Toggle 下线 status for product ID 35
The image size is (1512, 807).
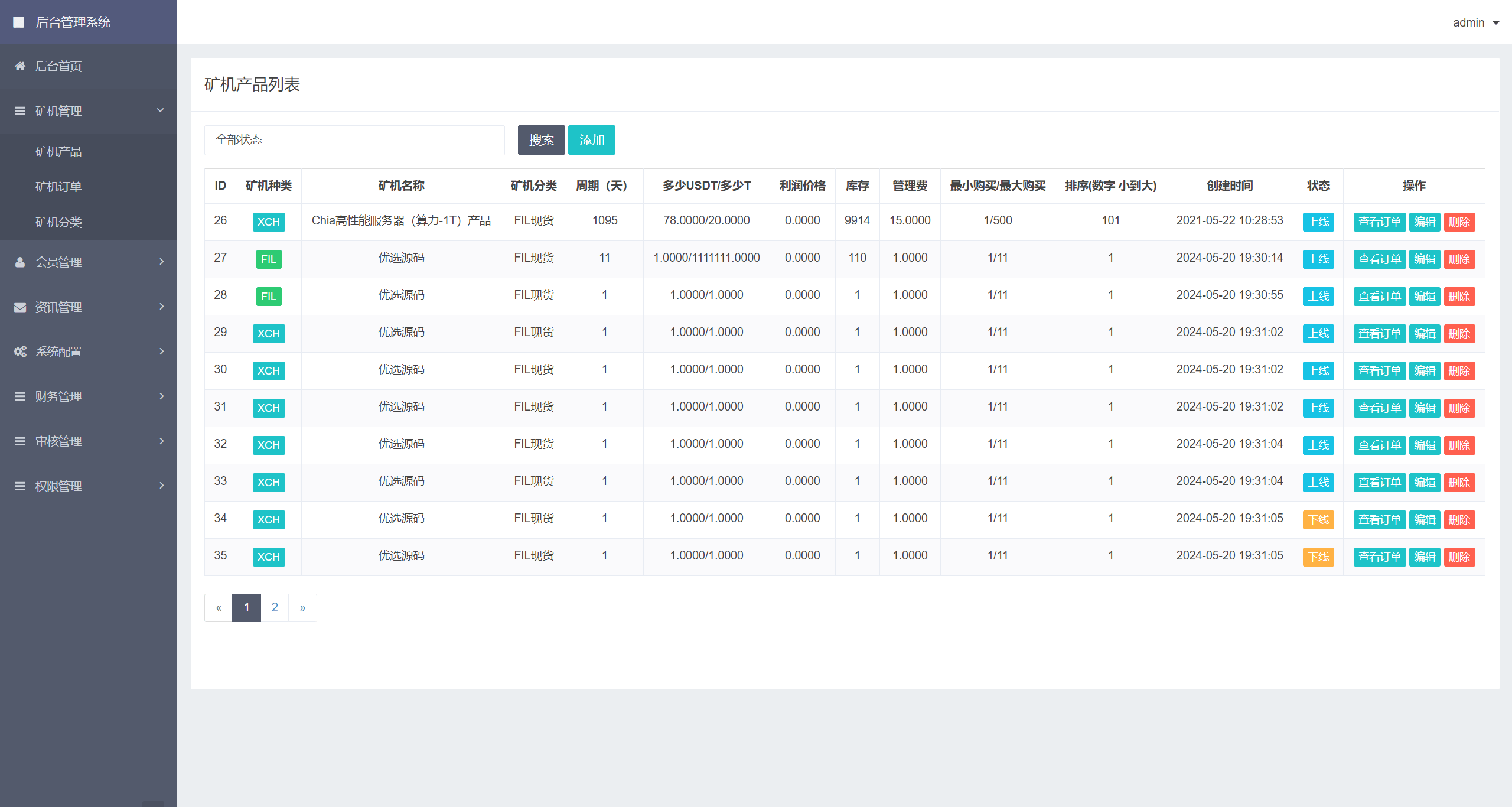[1318, 557]
